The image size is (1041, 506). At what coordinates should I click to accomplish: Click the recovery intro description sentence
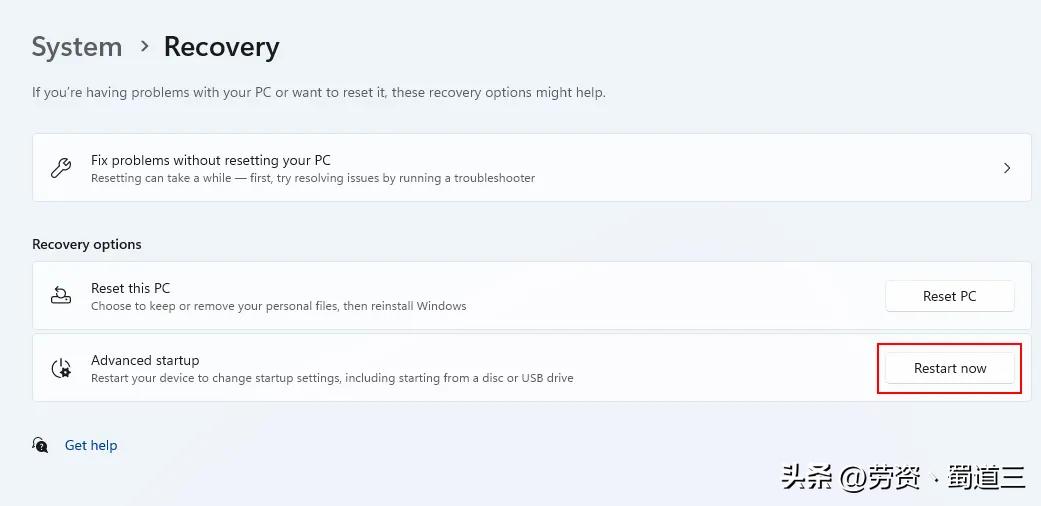[319, 92]
